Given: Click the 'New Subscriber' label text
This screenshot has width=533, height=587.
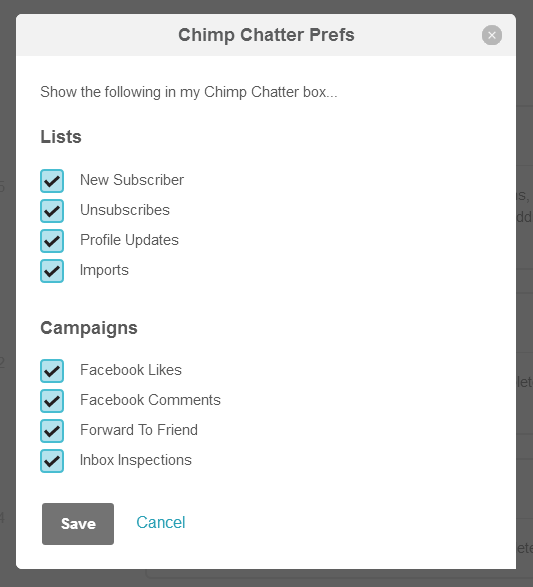Looking at the screenshot, I should click(132, 180).
